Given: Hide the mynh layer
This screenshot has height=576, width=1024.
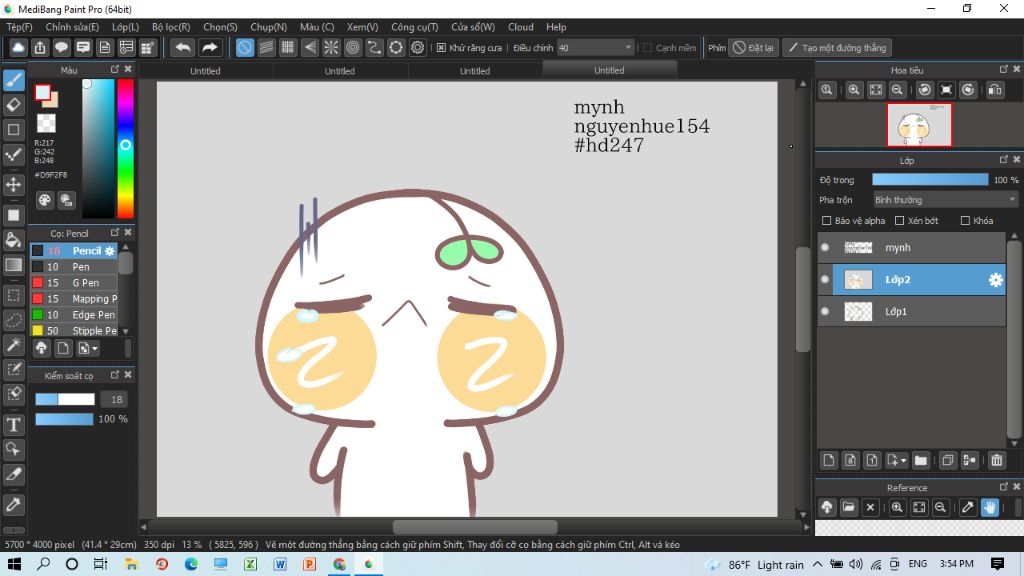Looking at the screenshot, I should (x=825, y=248).
